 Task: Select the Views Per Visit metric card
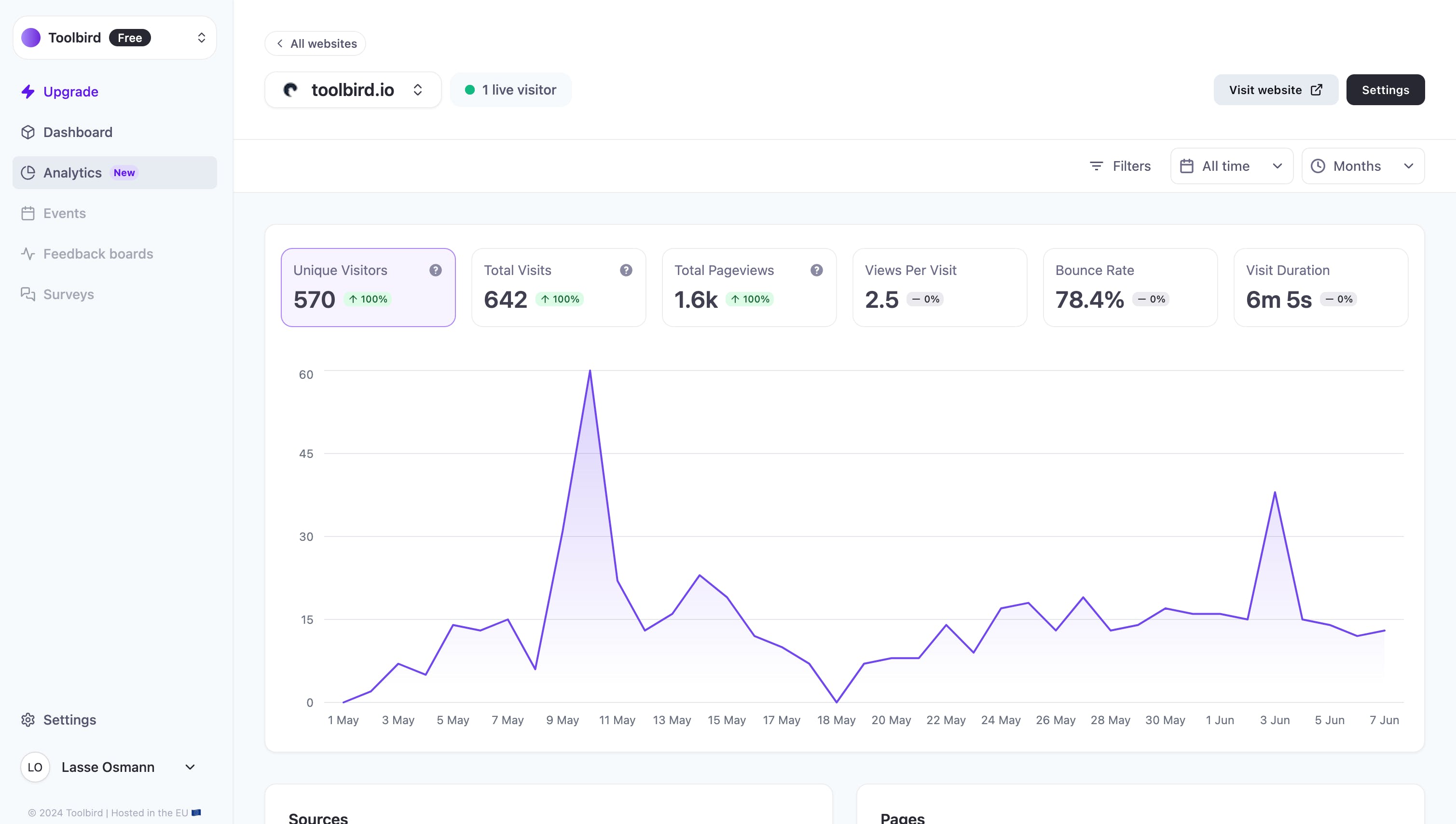(940, 288)
